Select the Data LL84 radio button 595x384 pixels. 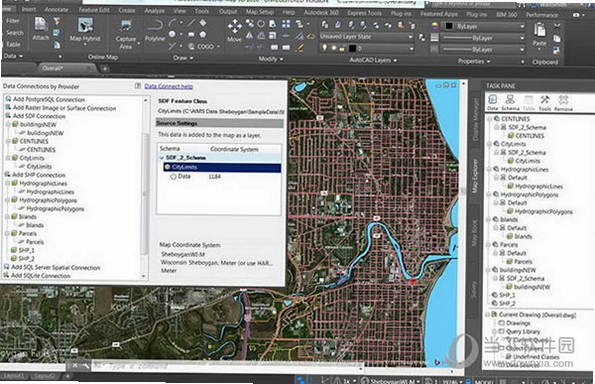click(x=173, y=177)
